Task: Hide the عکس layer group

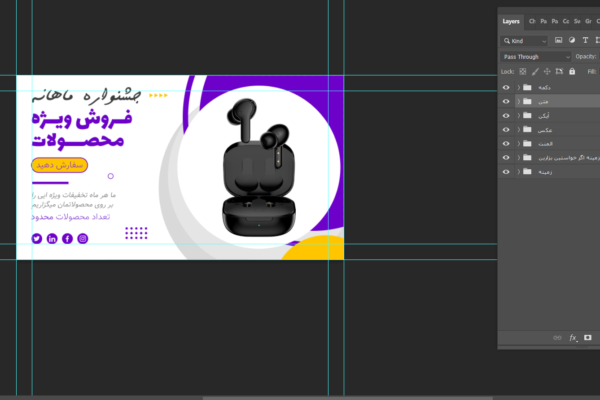Action: 506,129
